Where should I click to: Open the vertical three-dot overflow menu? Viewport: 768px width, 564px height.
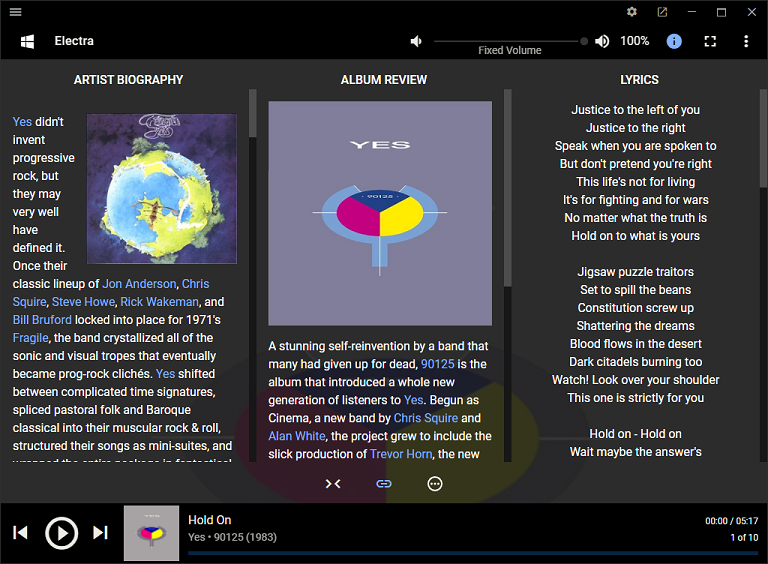pyautogui.click(x=746, y=41)
